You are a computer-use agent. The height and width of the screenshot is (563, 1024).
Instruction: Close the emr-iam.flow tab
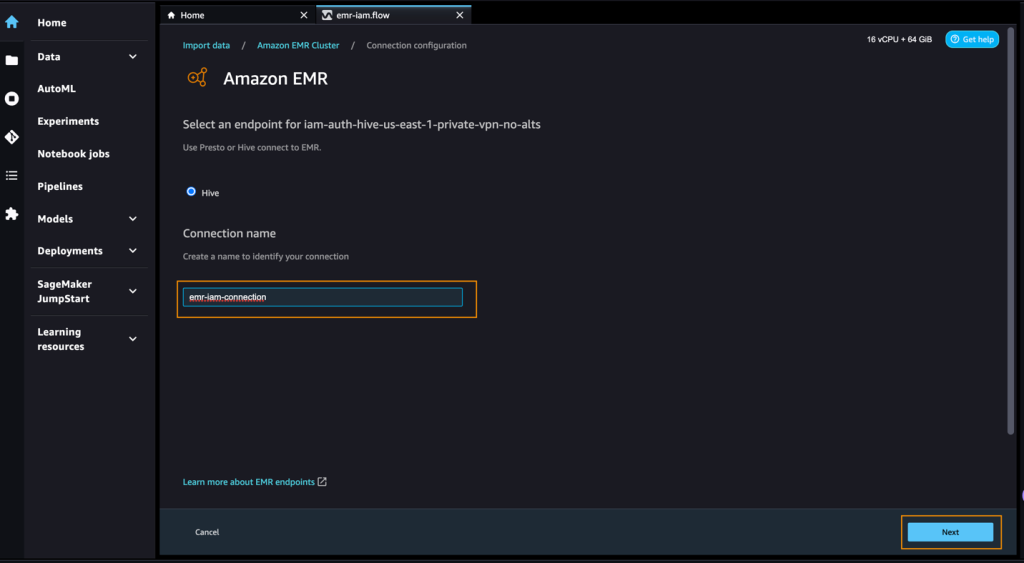pos(460,15)
